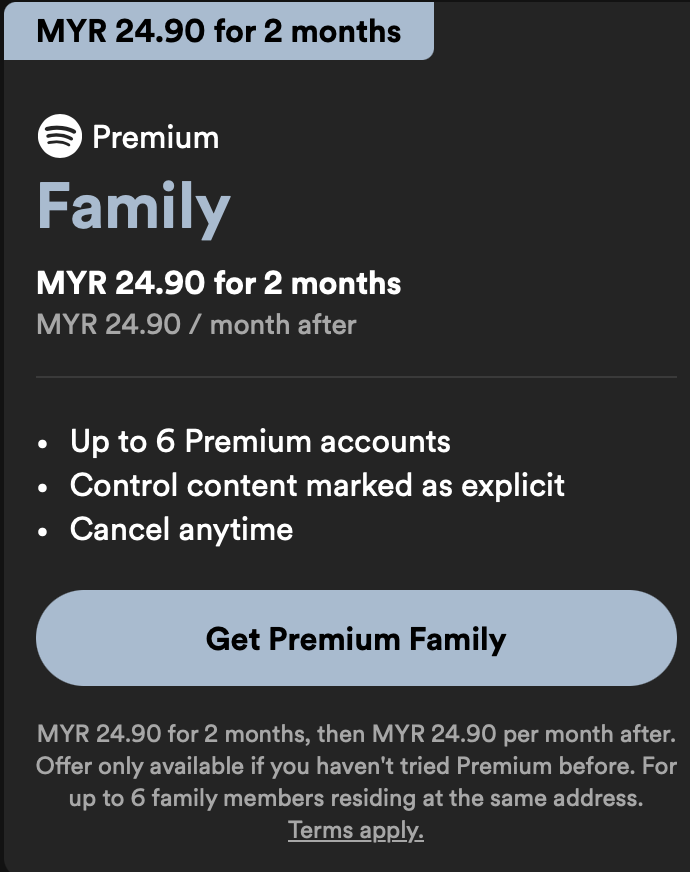This screenshot has width=690, height=872.
Task: Click bullet dot before Up to 6 Premium accounts
Action: click(x=42, y=443)
